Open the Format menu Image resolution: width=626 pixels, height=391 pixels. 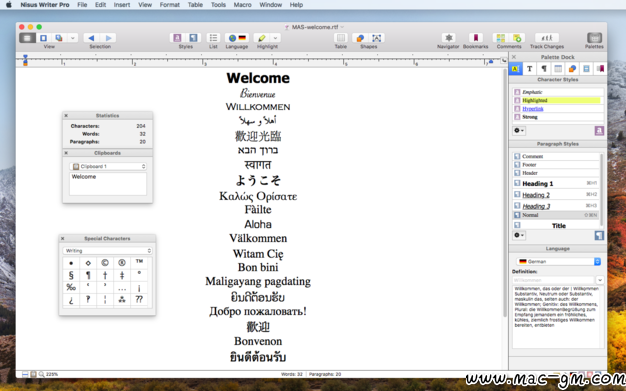[x=169, y=5]
